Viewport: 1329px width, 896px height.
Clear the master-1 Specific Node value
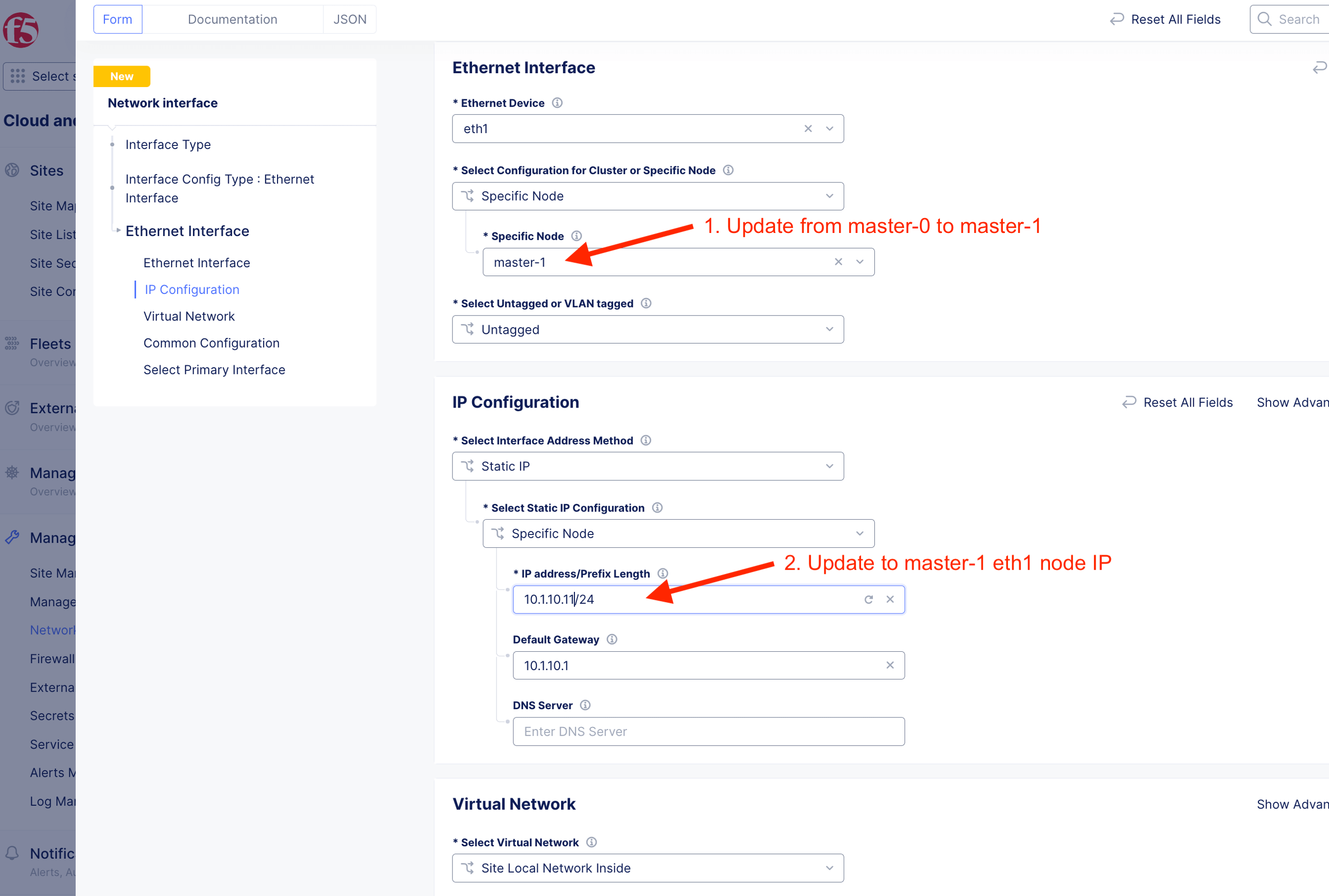coord(838,262)
